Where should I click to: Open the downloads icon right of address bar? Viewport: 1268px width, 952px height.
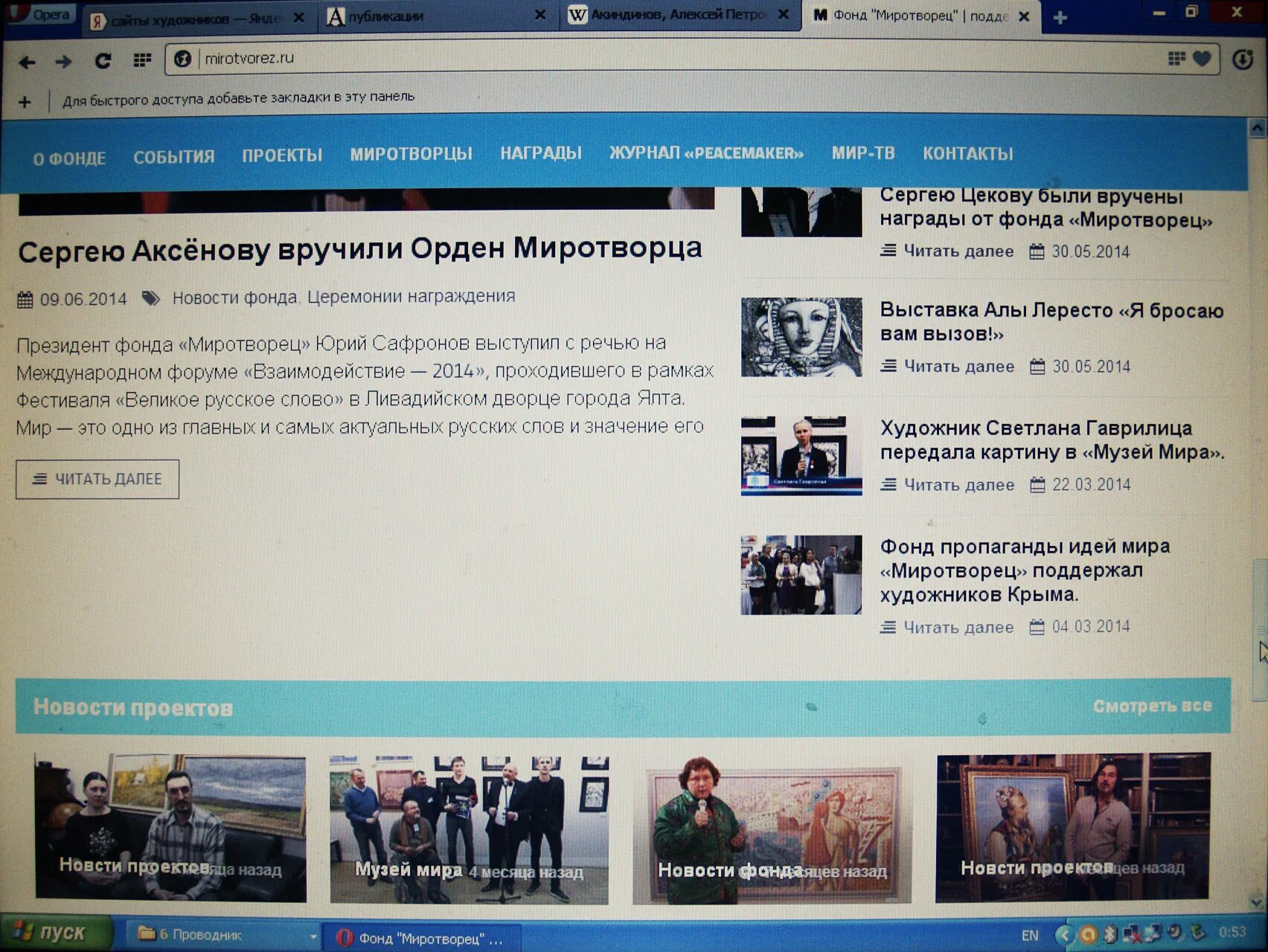[1243, 59]
